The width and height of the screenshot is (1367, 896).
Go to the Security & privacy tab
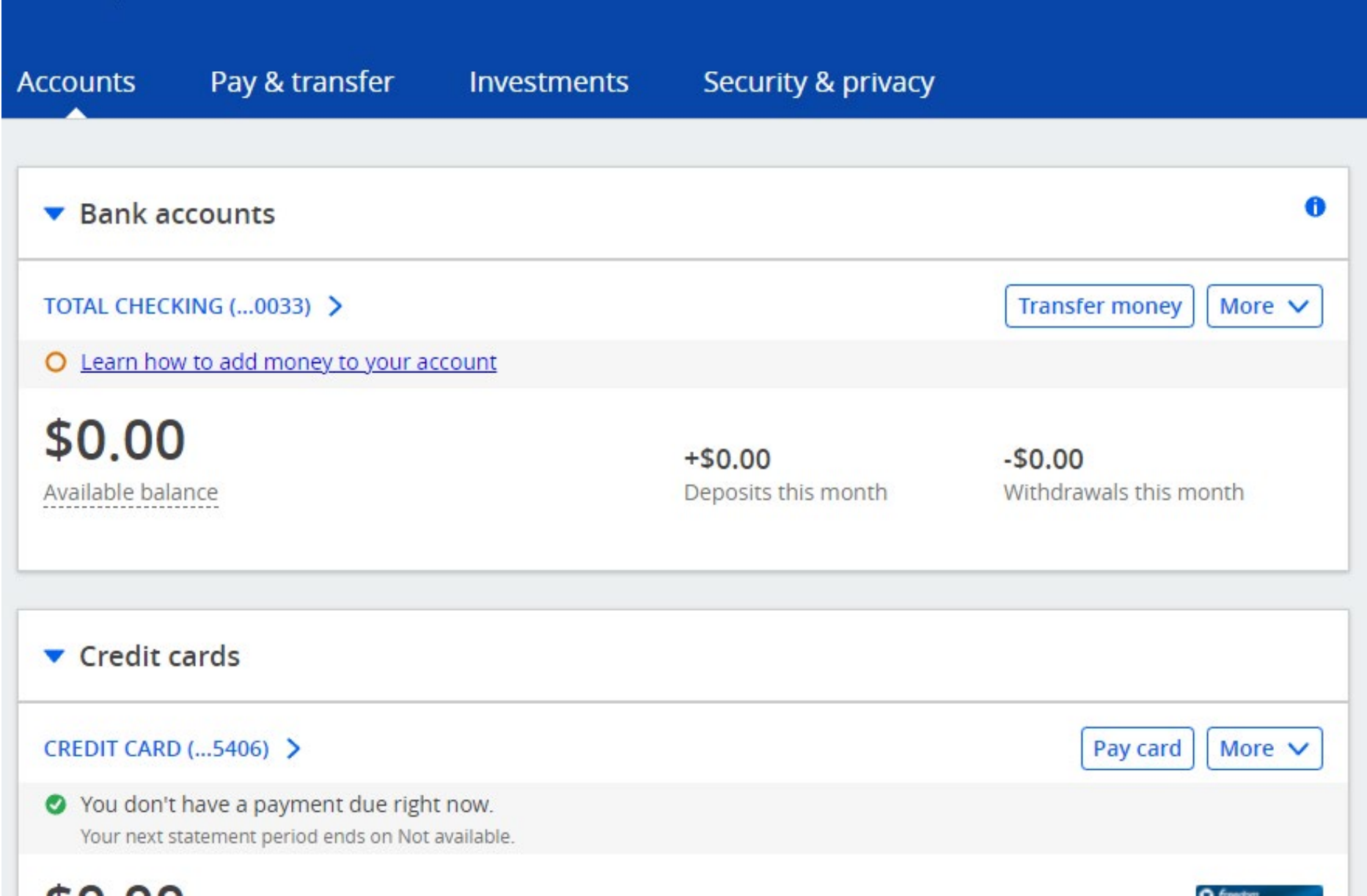coord(818,82)
